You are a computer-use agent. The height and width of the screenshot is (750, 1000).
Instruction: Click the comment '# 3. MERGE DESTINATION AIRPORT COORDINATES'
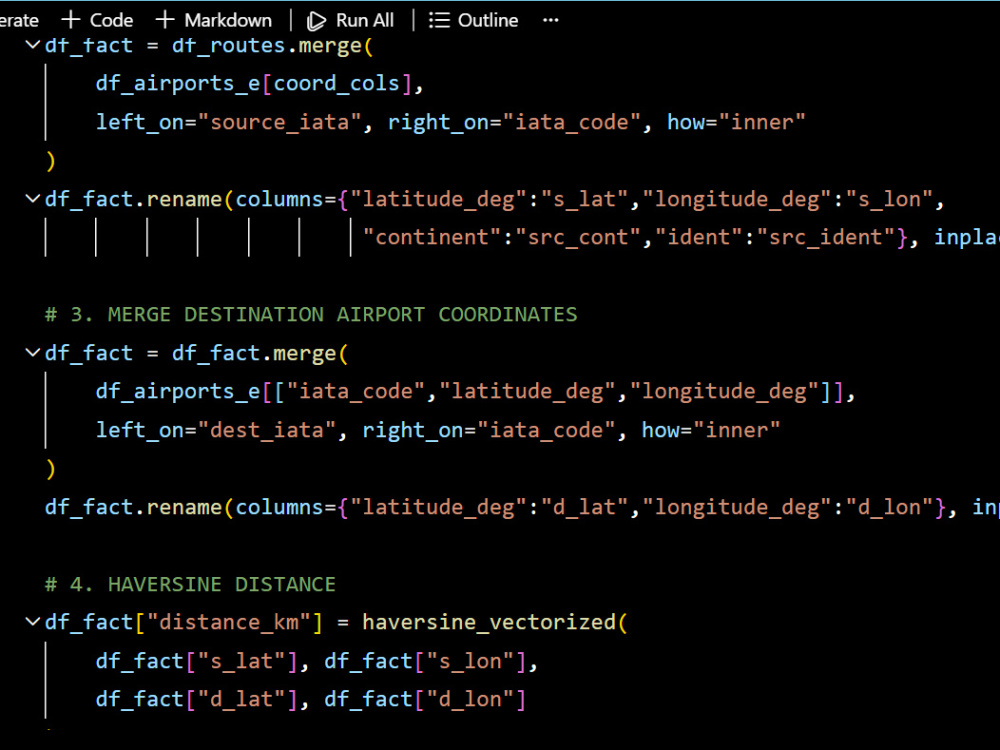coord(311,314)
